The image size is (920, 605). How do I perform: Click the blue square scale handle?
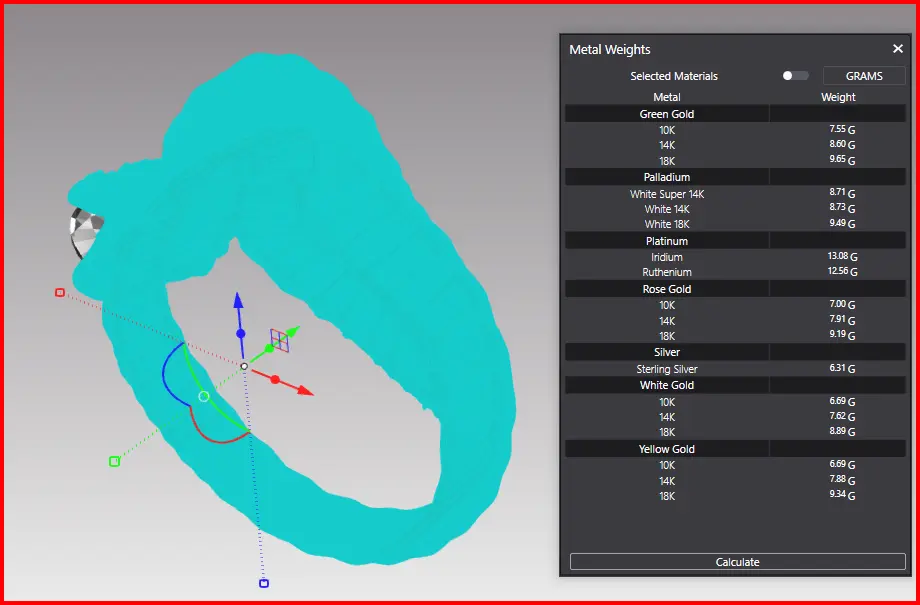tap(264, 583)
